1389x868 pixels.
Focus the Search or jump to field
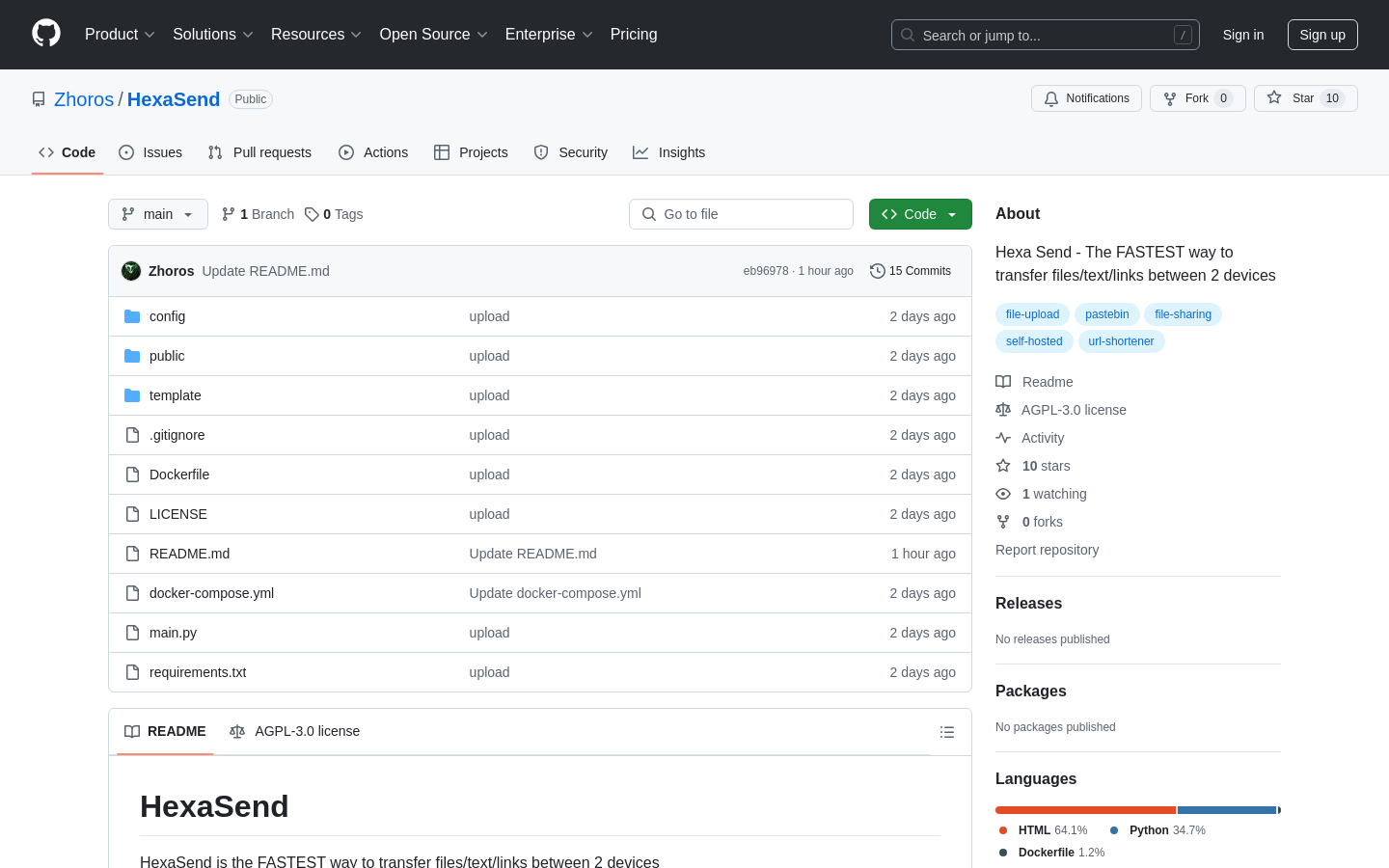(x=1046, y=35)
